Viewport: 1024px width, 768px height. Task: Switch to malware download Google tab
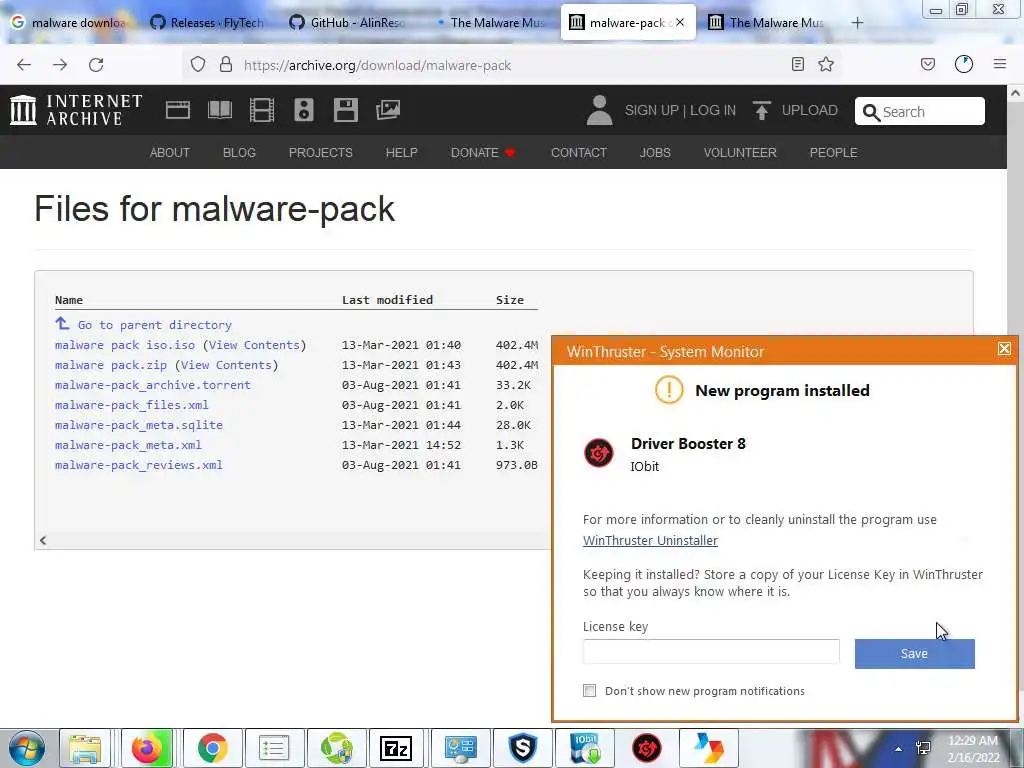point(69,23)
